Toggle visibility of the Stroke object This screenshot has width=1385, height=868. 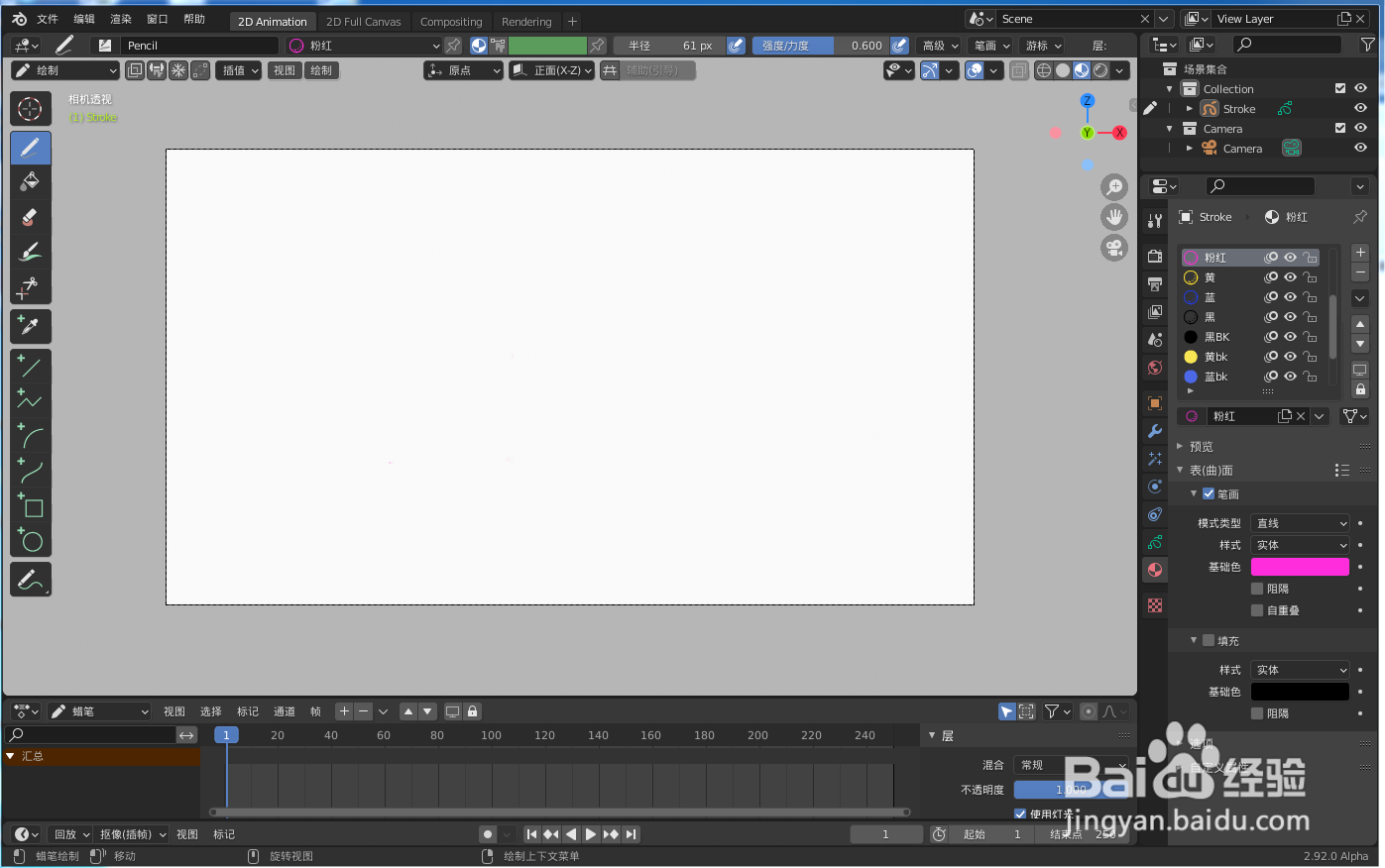(x=1359, y=108)
